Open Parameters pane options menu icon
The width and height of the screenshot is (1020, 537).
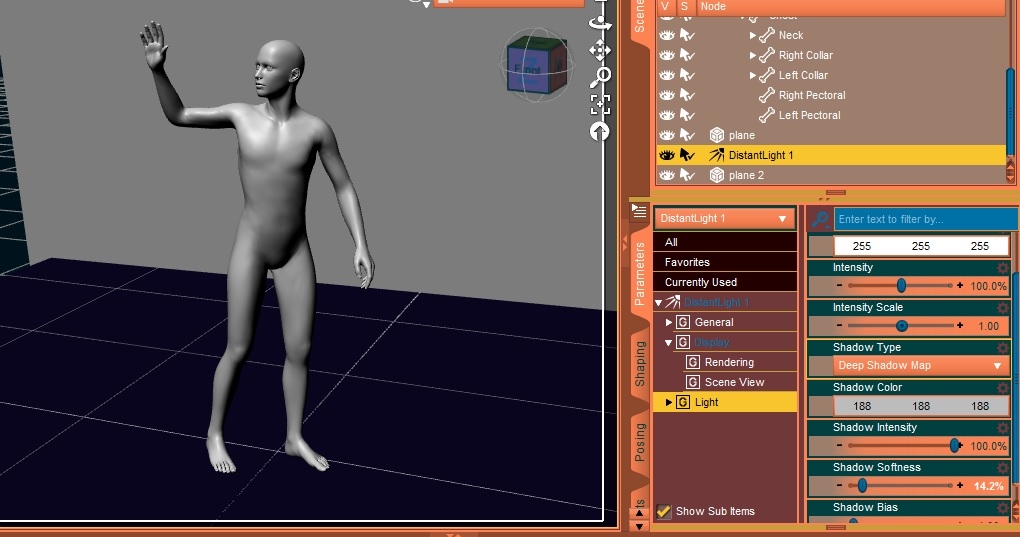click(x=640, y=209)
